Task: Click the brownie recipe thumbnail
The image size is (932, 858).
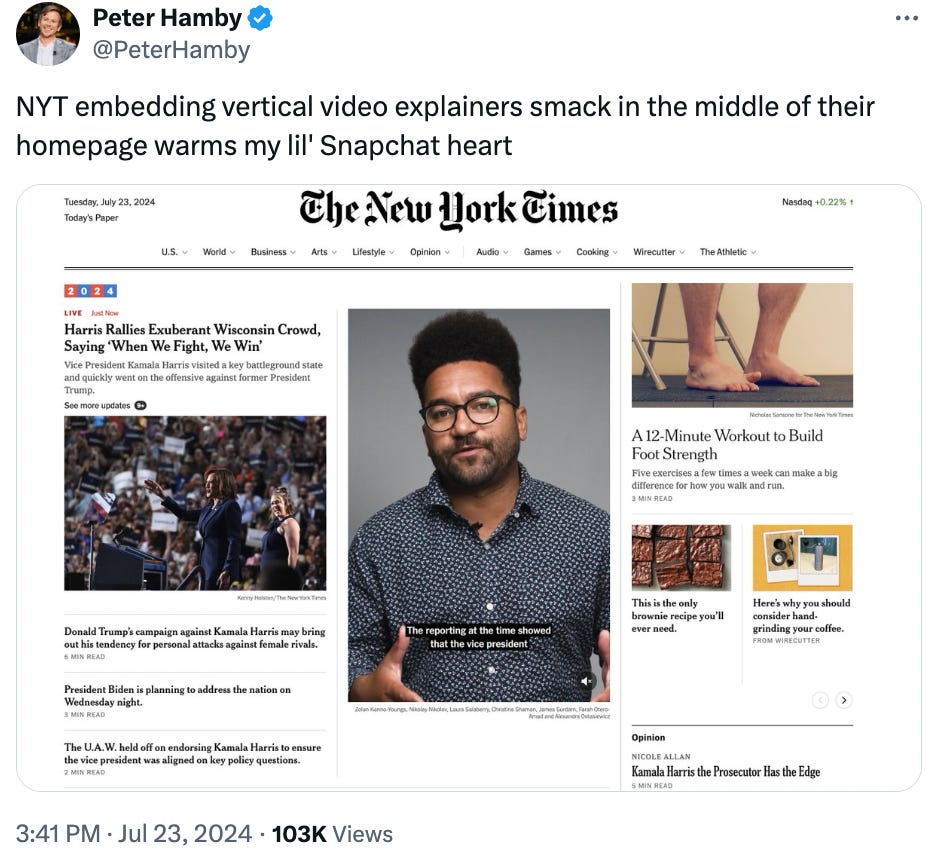Action: (x=681, y=557)
